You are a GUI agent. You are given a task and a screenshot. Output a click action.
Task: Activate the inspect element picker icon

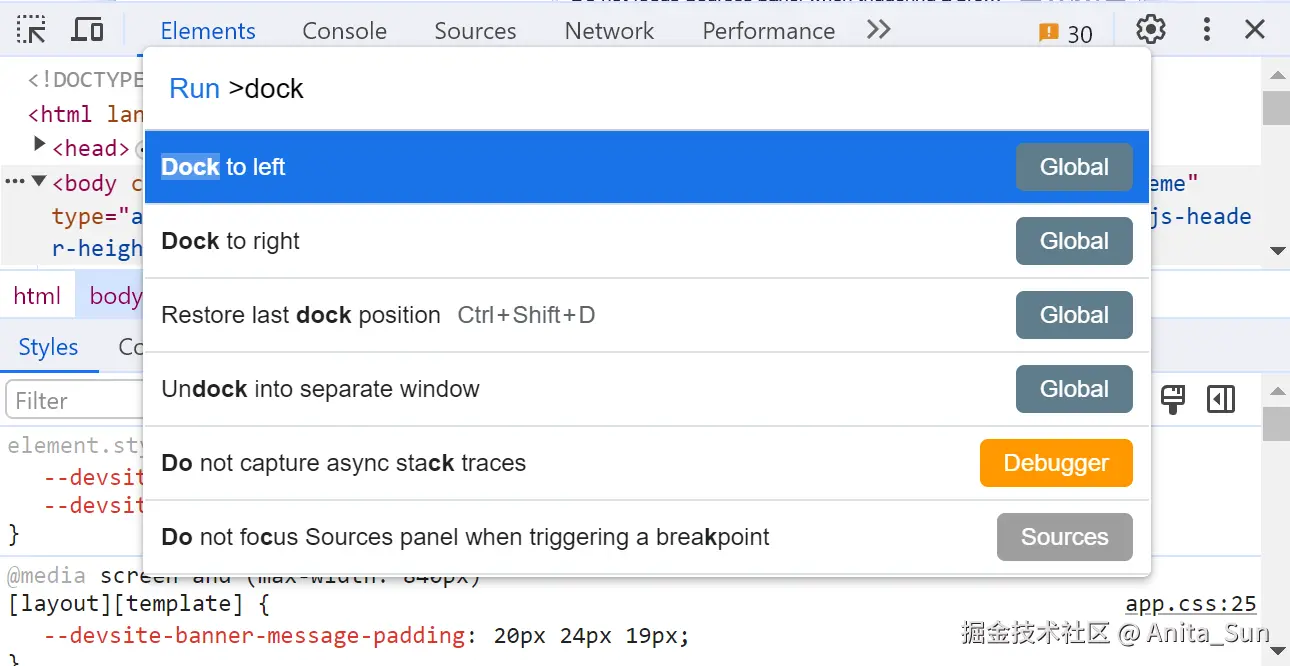coord(31,30)
